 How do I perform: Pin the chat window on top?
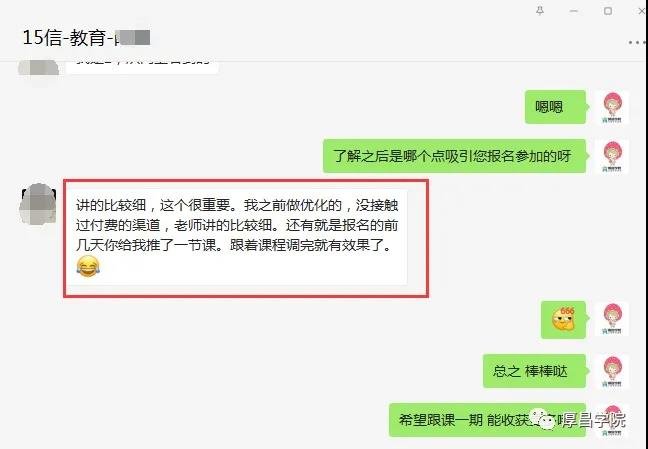coord(540,11)
